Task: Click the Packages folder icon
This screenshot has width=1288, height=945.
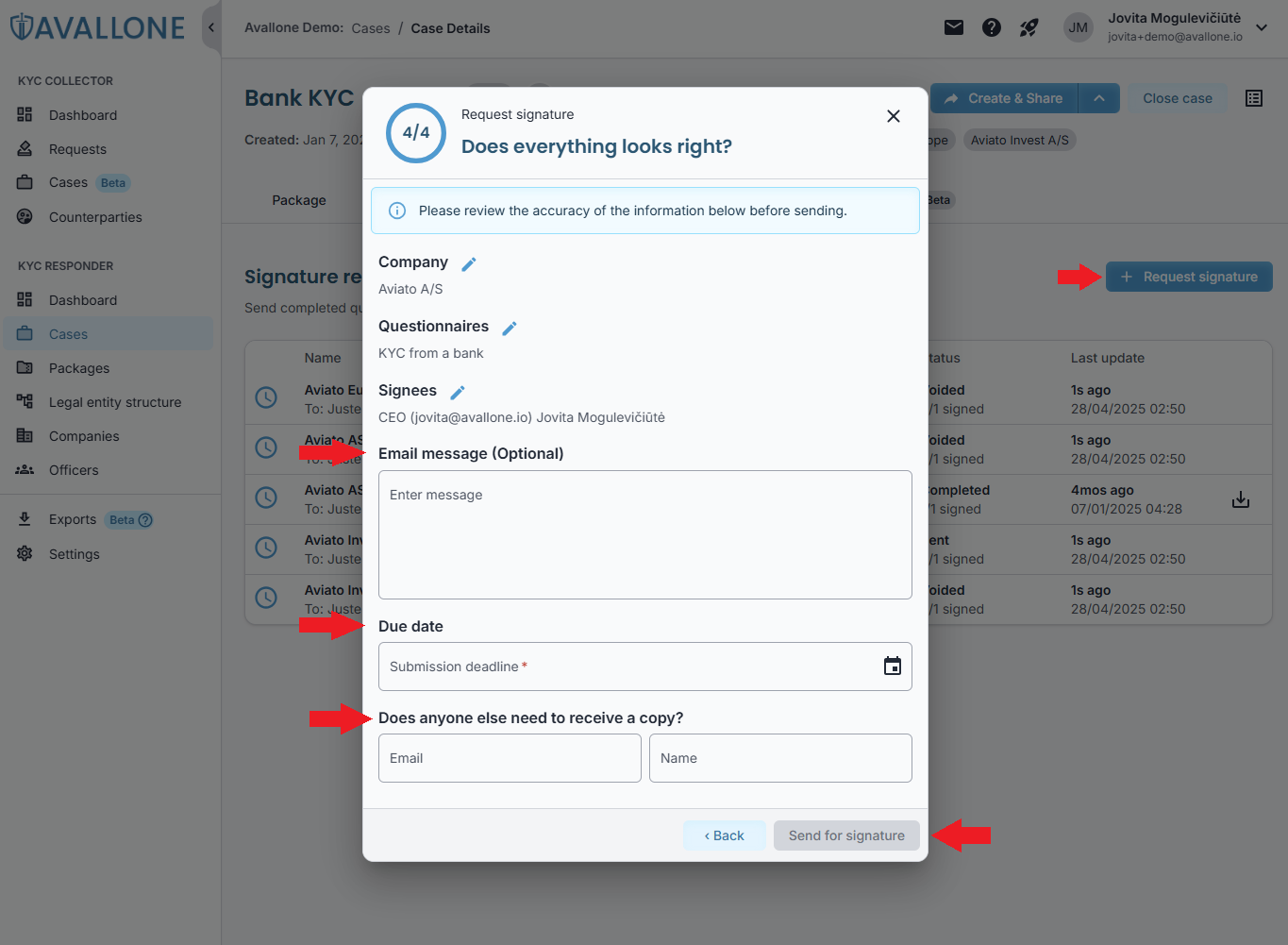Action: (x=25, y=368)
